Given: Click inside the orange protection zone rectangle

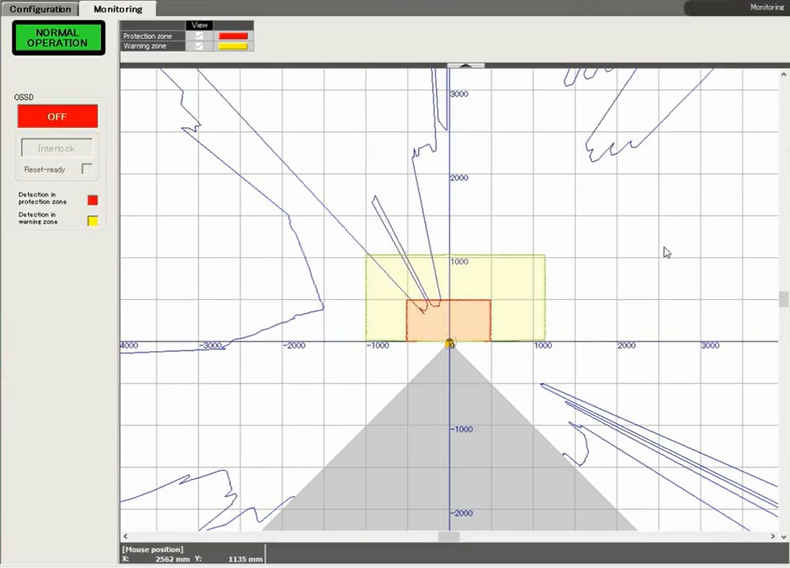Looking at the screenshot, I should tap(465, 320).
